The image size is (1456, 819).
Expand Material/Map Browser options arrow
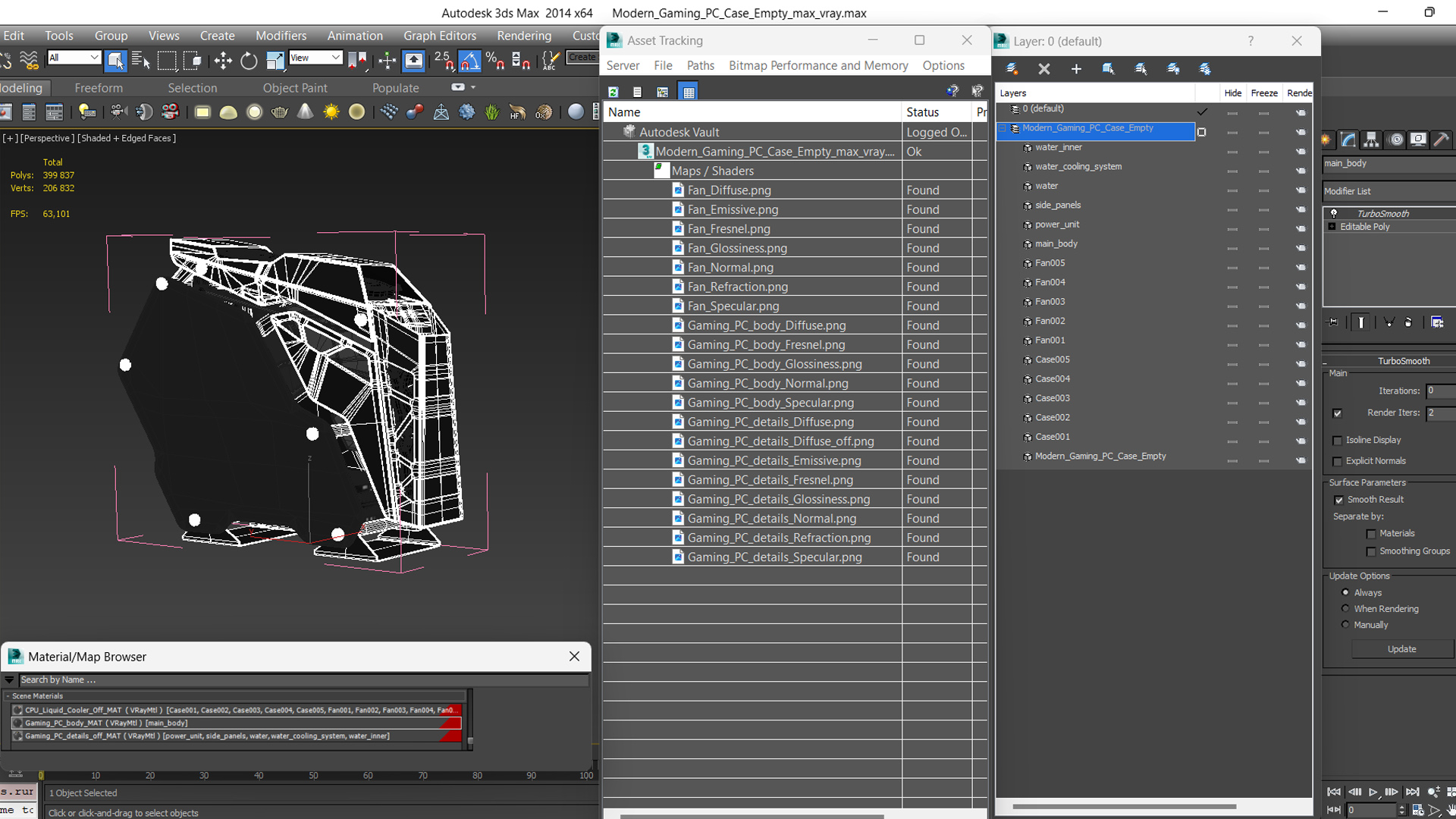click(x=9, y=680)
